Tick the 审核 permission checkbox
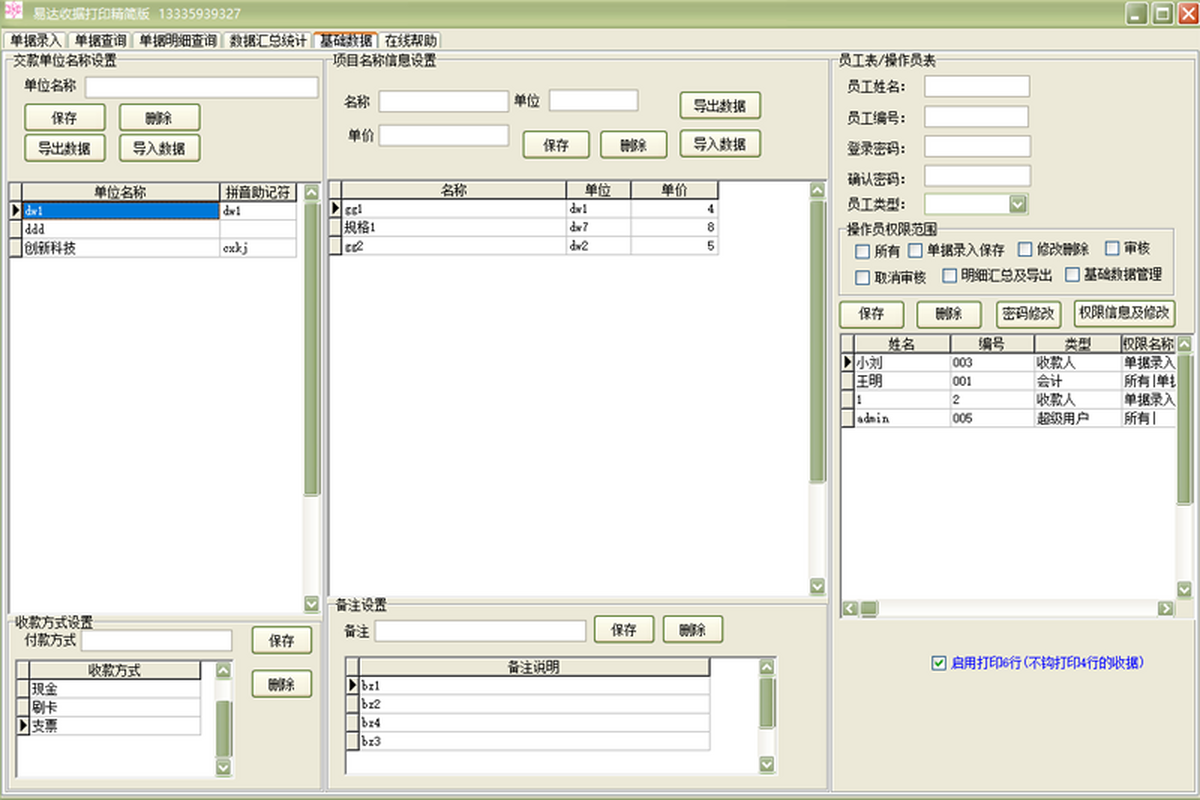This screenshot has height=800, width=1200. [x=1112, y=248]
